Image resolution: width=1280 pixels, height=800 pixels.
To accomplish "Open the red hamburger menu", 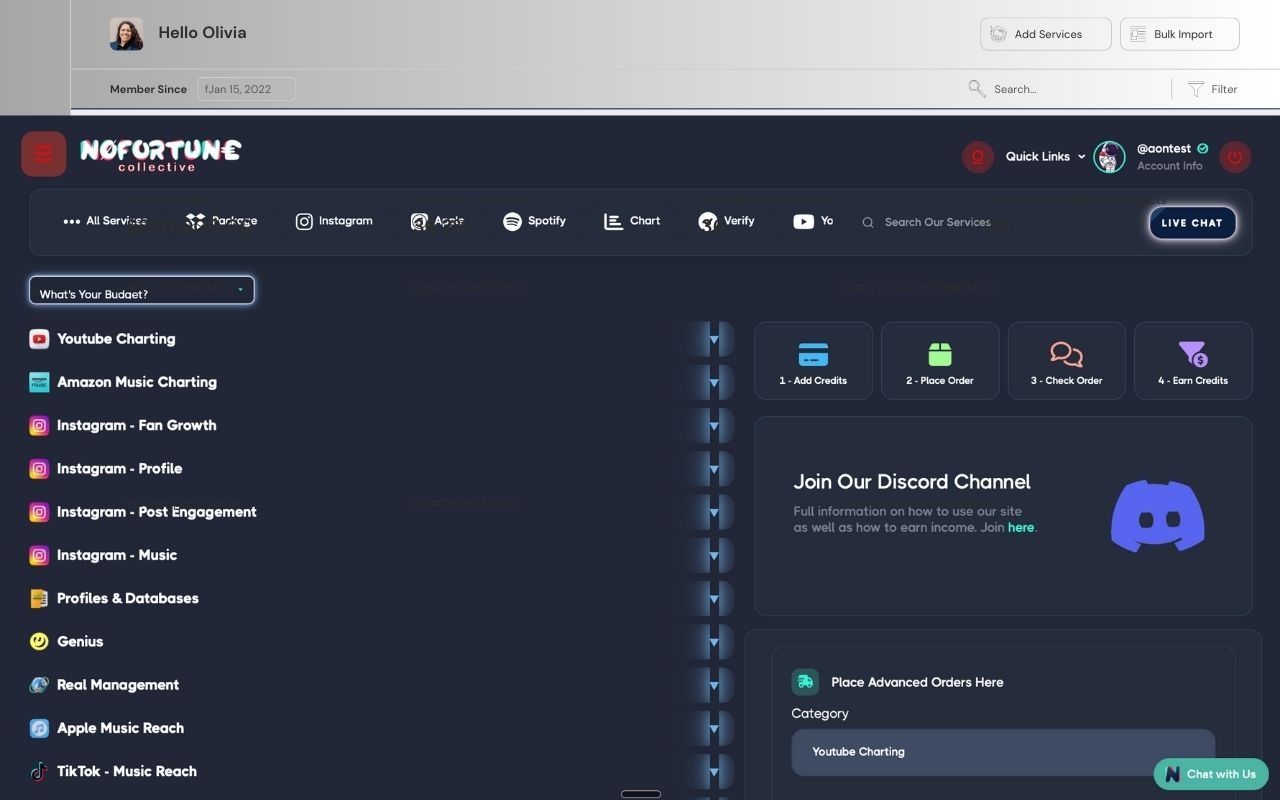I will point(44,154).
